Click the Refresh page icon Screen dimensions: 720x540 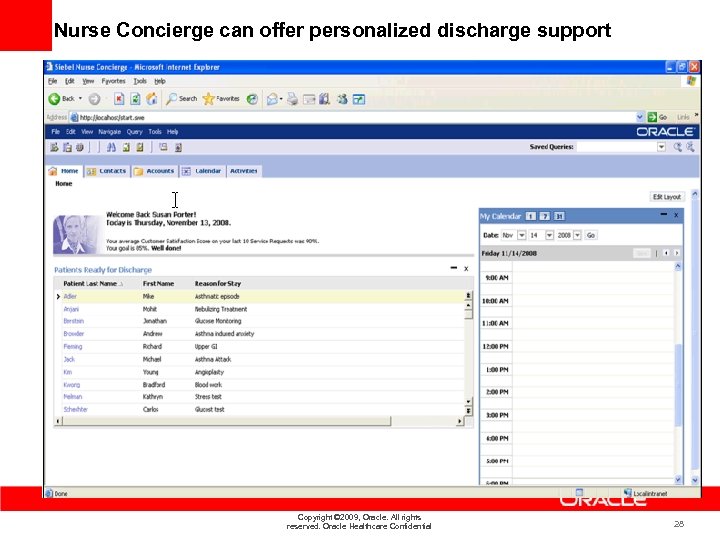point(135,99)
